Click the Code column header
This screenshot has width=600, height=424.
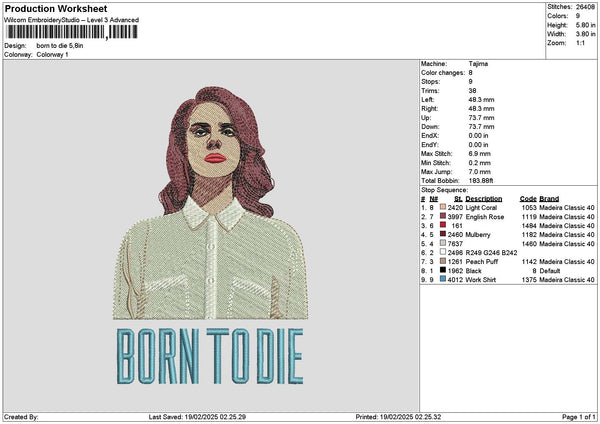coord(528,198)
